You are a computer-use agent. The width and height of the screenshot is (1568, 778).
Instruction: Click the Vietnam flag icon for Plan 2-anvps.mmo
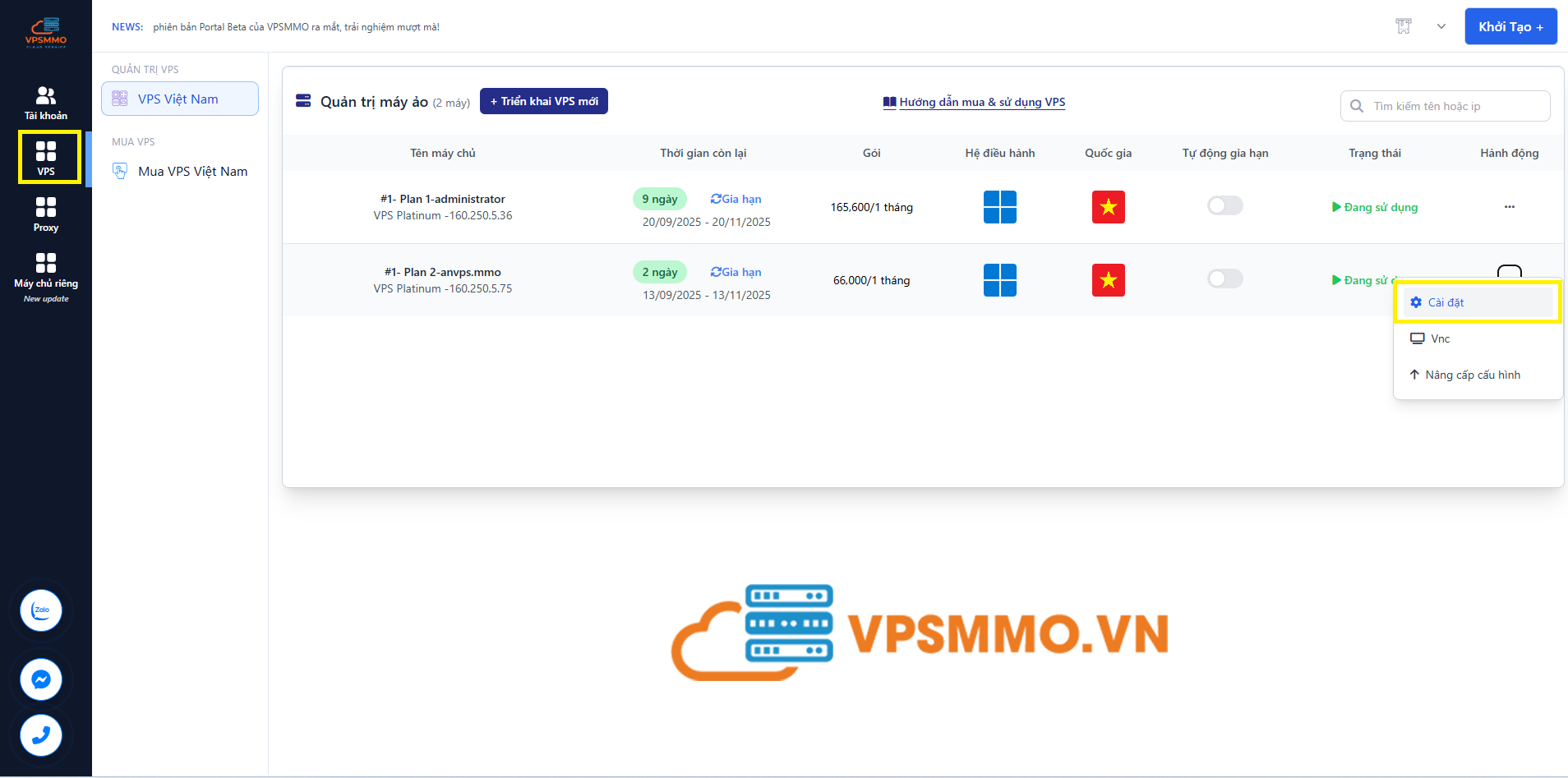tap(1108, 280)
